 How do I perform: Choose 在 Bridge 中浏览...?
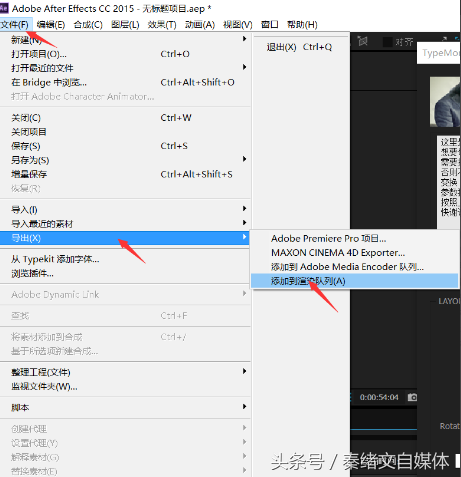(125, 82)
